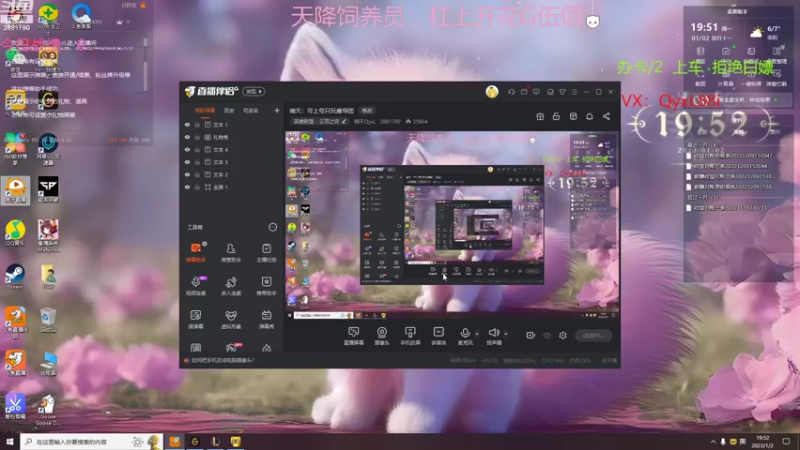Toggle lock on 全屏 1 layer
Screen dimensions: 800x450
click(x=197, y=187)
